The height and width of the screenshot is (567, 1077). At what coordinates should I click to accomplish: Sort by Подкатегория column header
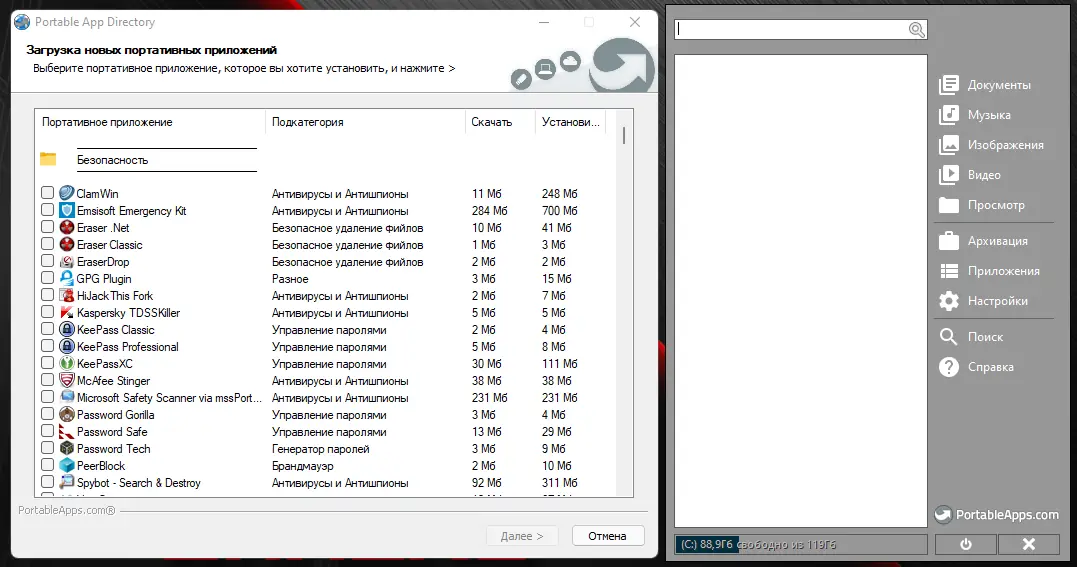(365, 122)
